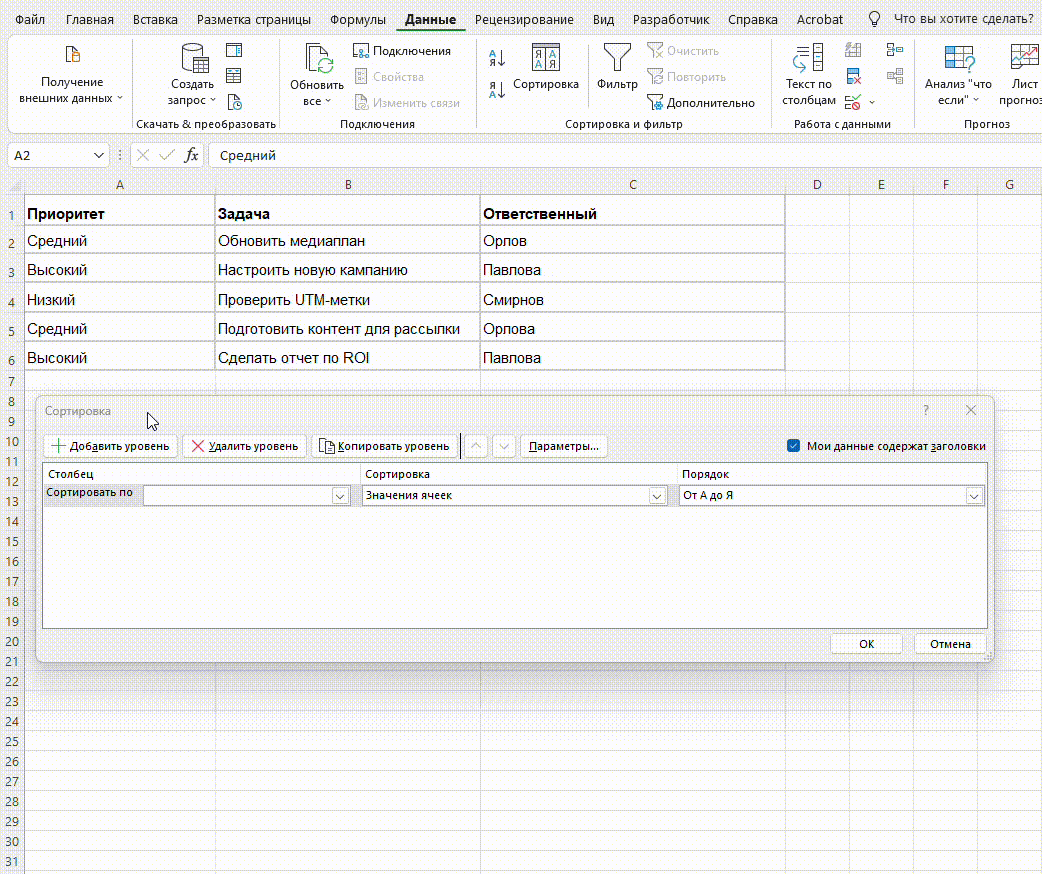Switch to the Формулы ribbon tab
The width and height of the screenshot is (1042, 874).
(x=358, y=19)
